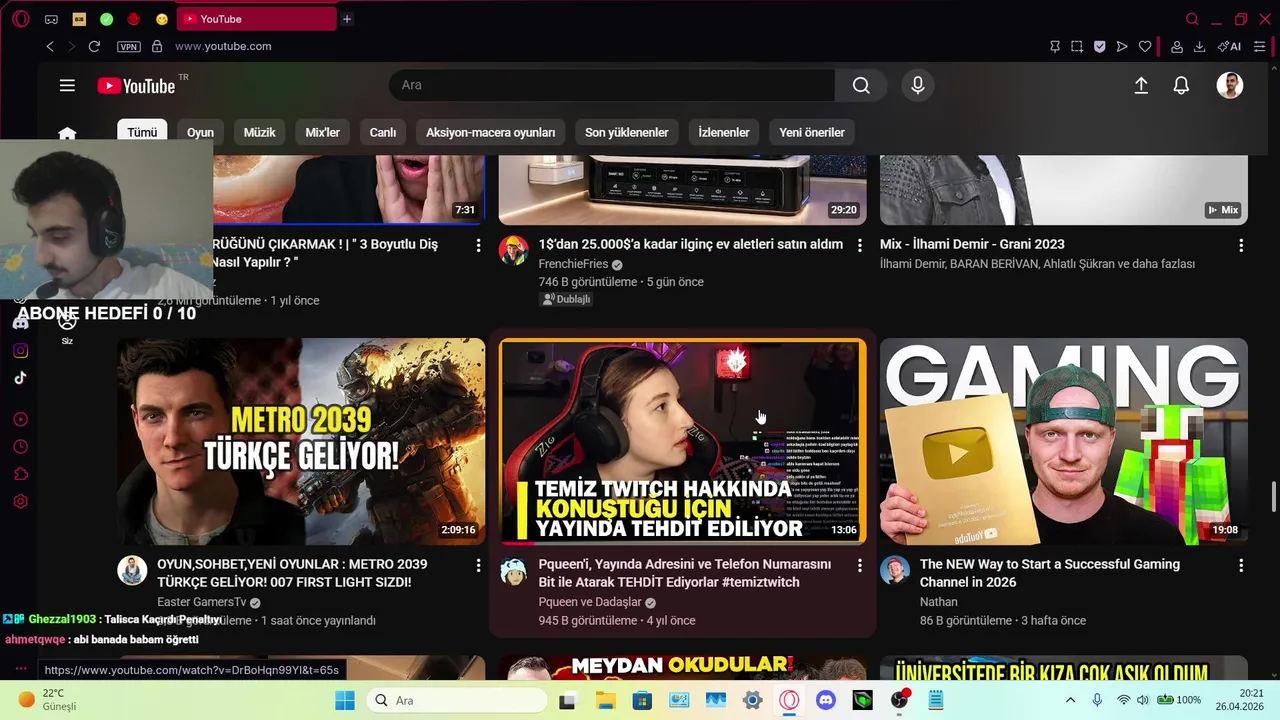Image resolution: width=1280 pixels, height=720 pixels.
Task: Focus the YouTube 'Ara' search box
Action: [x=612, y=86]
